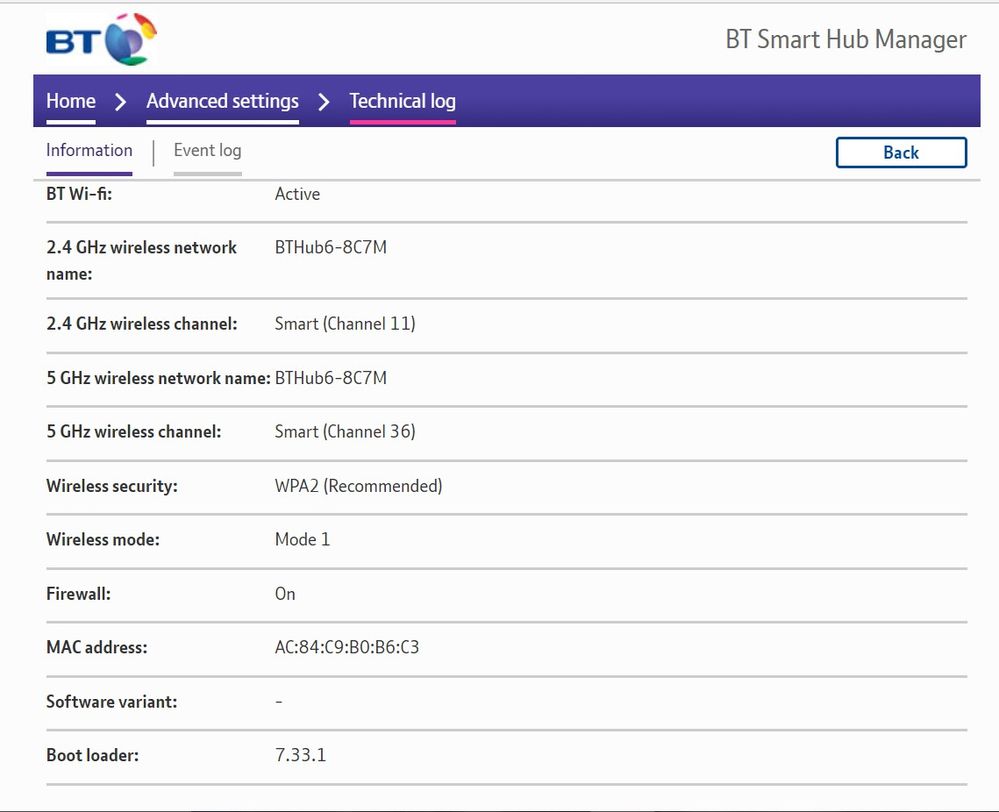Click the BT Smart Hub Manager title
This screenshot has height=812, width=999.
pyautogui.click(x=845, y=40)
